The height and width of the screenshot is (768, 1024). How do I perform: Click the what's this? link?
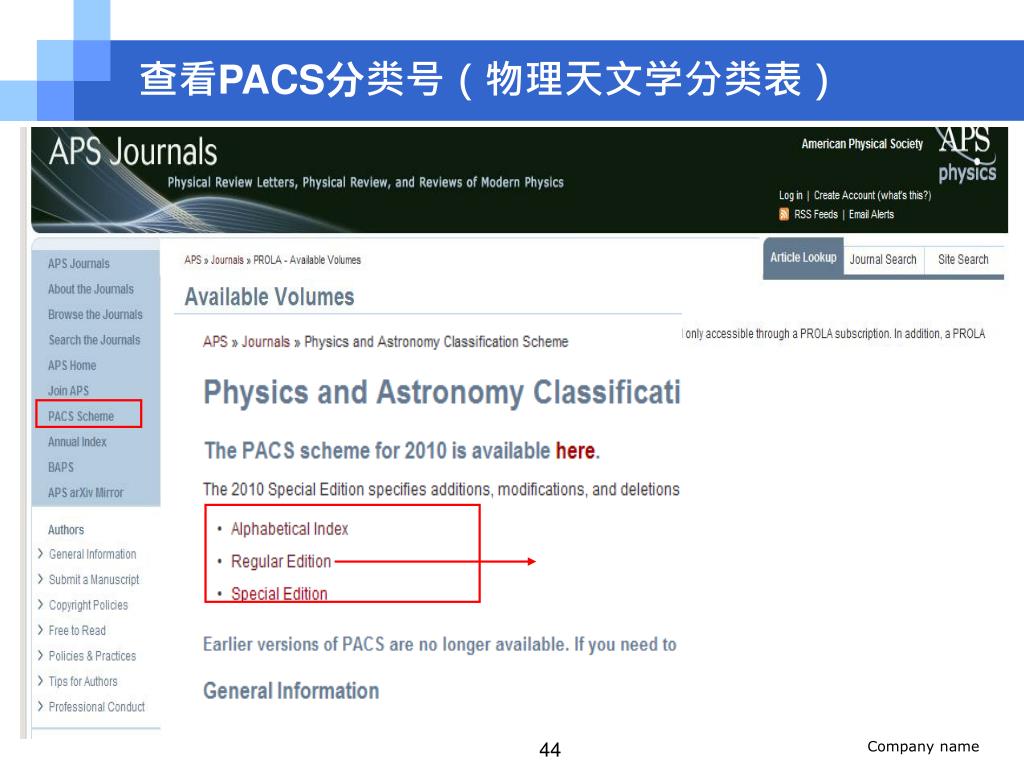point(904,195)
